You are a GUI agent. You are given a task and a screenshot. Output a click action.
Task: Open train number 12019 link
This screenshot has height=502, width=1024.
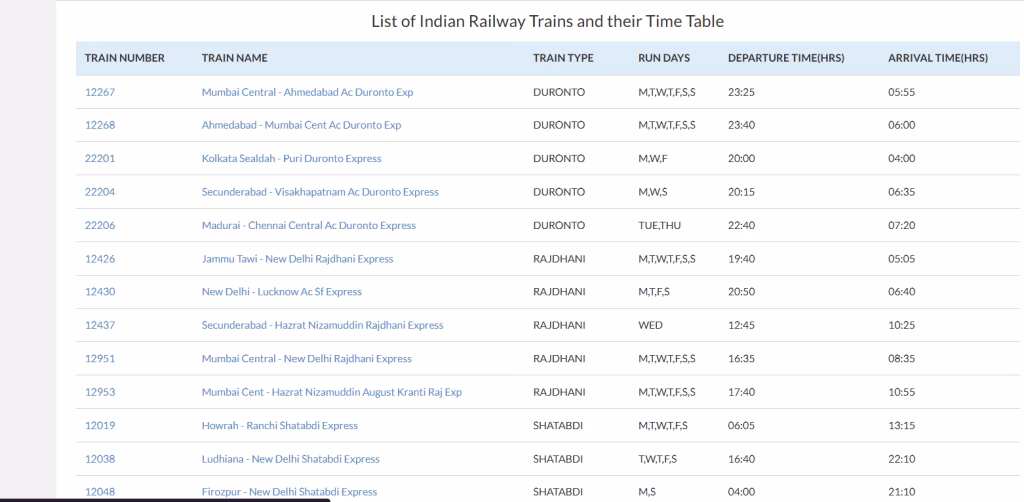pos(100,426)
